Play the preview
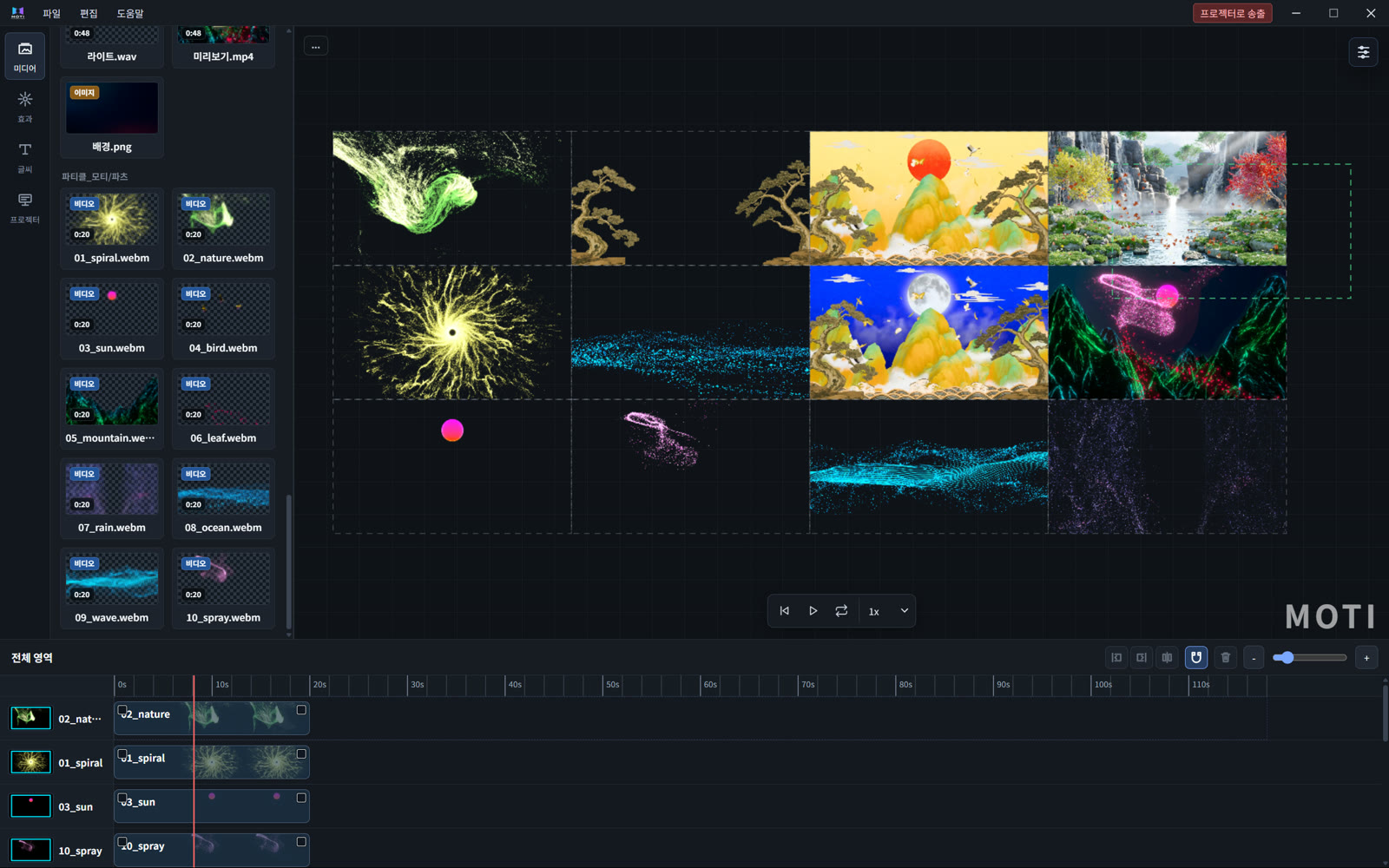 click(813, 611)
